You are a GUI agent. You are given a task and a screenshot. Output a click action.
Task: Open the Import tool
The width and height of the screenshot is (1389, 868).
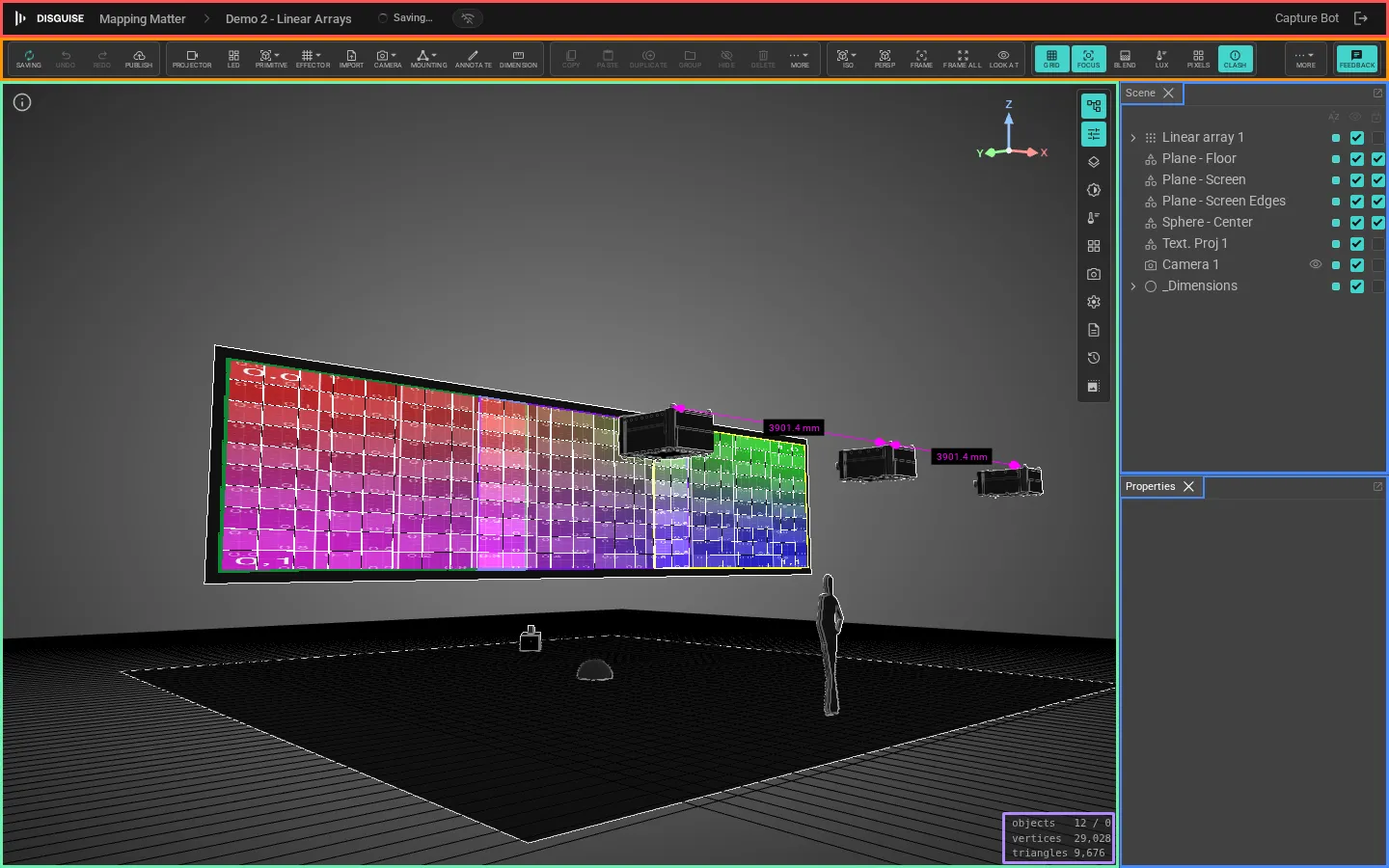pos(351,59)
